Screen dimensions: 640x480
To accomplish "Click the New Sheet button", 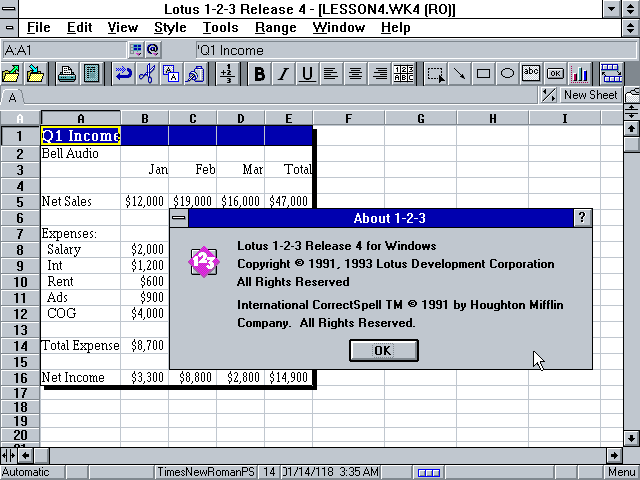I will pyautogui.click(x=590, y=95).
